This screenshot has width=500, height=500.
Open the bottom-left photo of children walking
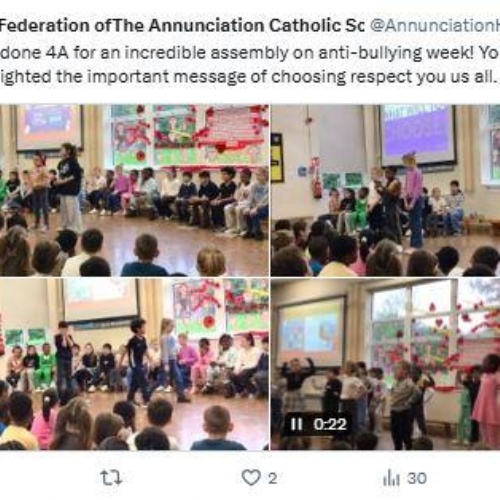click(x=134, y=364)
